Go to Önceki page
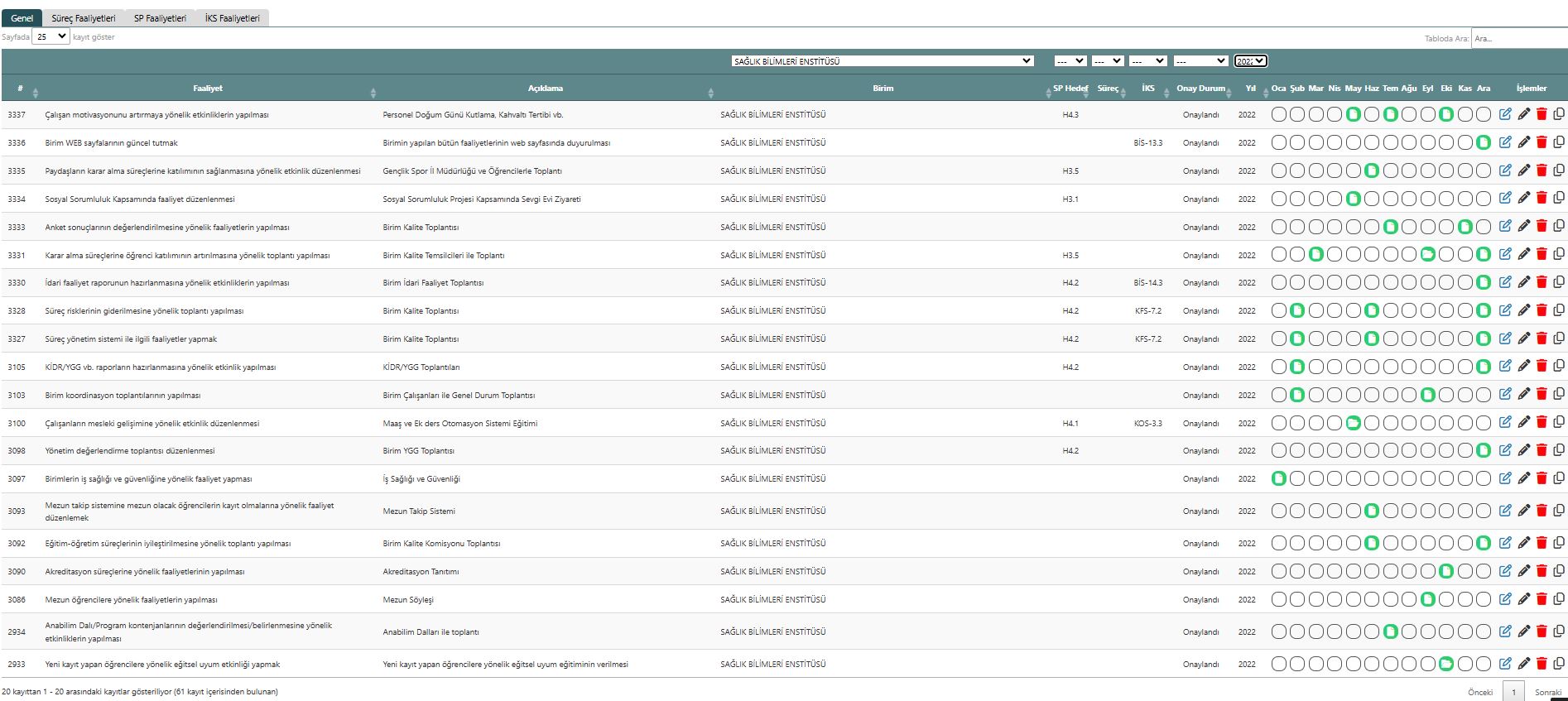This screenshot has height=701, width=1568. coord(1480,692)
